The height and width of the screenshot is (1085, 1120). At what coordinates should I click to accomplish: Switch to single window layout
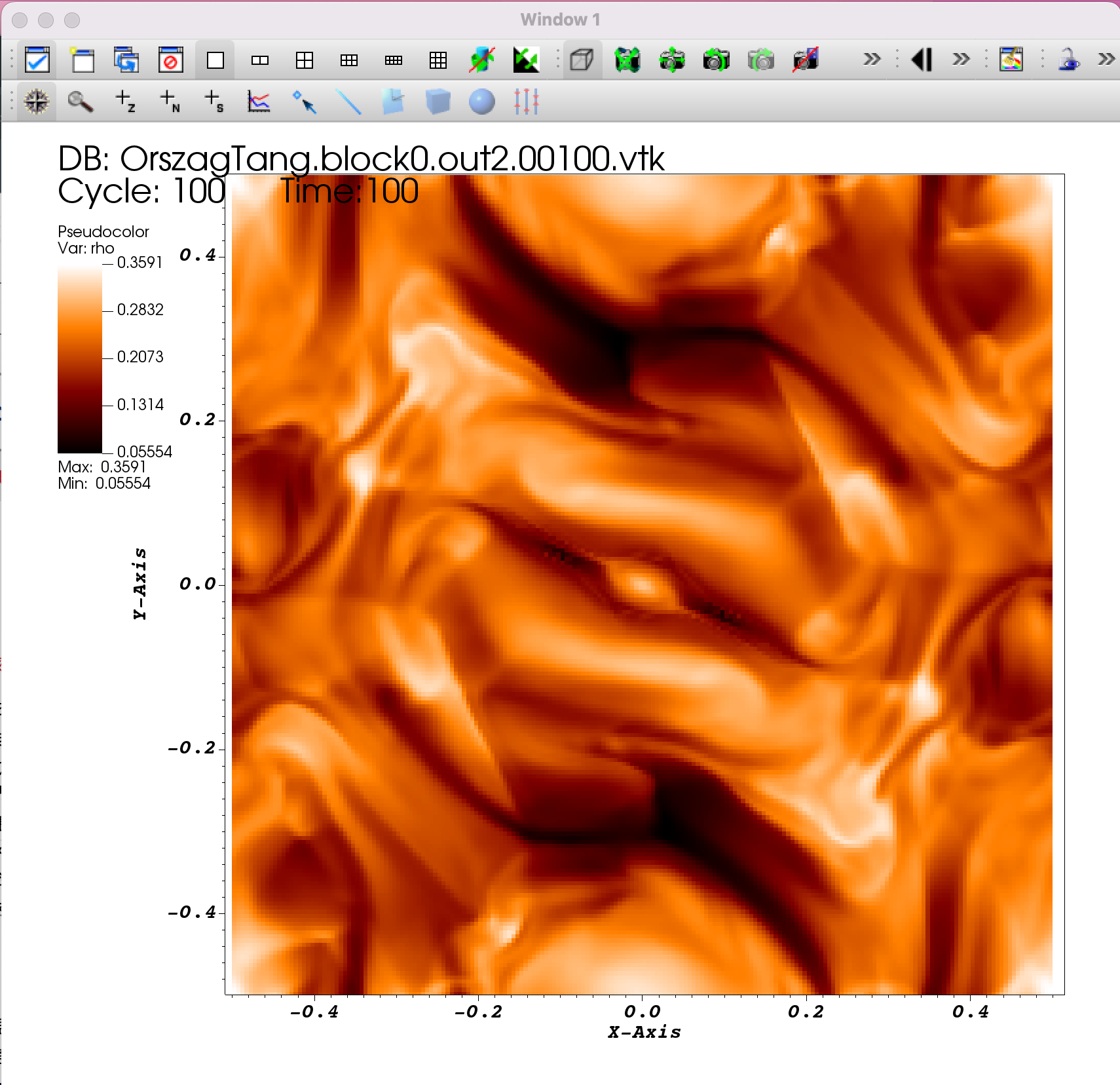[x=215, y=60]
